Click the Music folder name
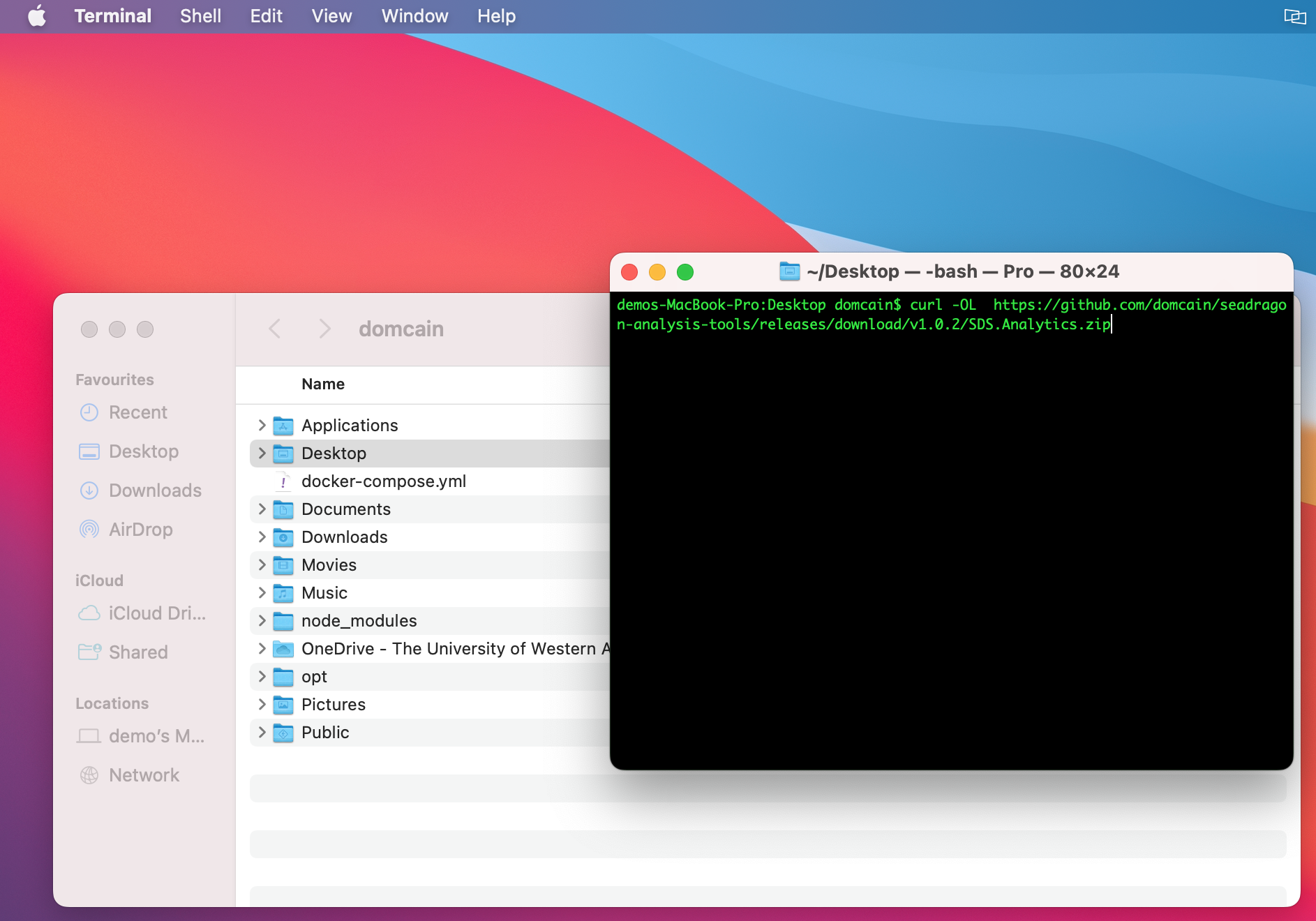Screen dimensions: 1316x921 [324, 593]
